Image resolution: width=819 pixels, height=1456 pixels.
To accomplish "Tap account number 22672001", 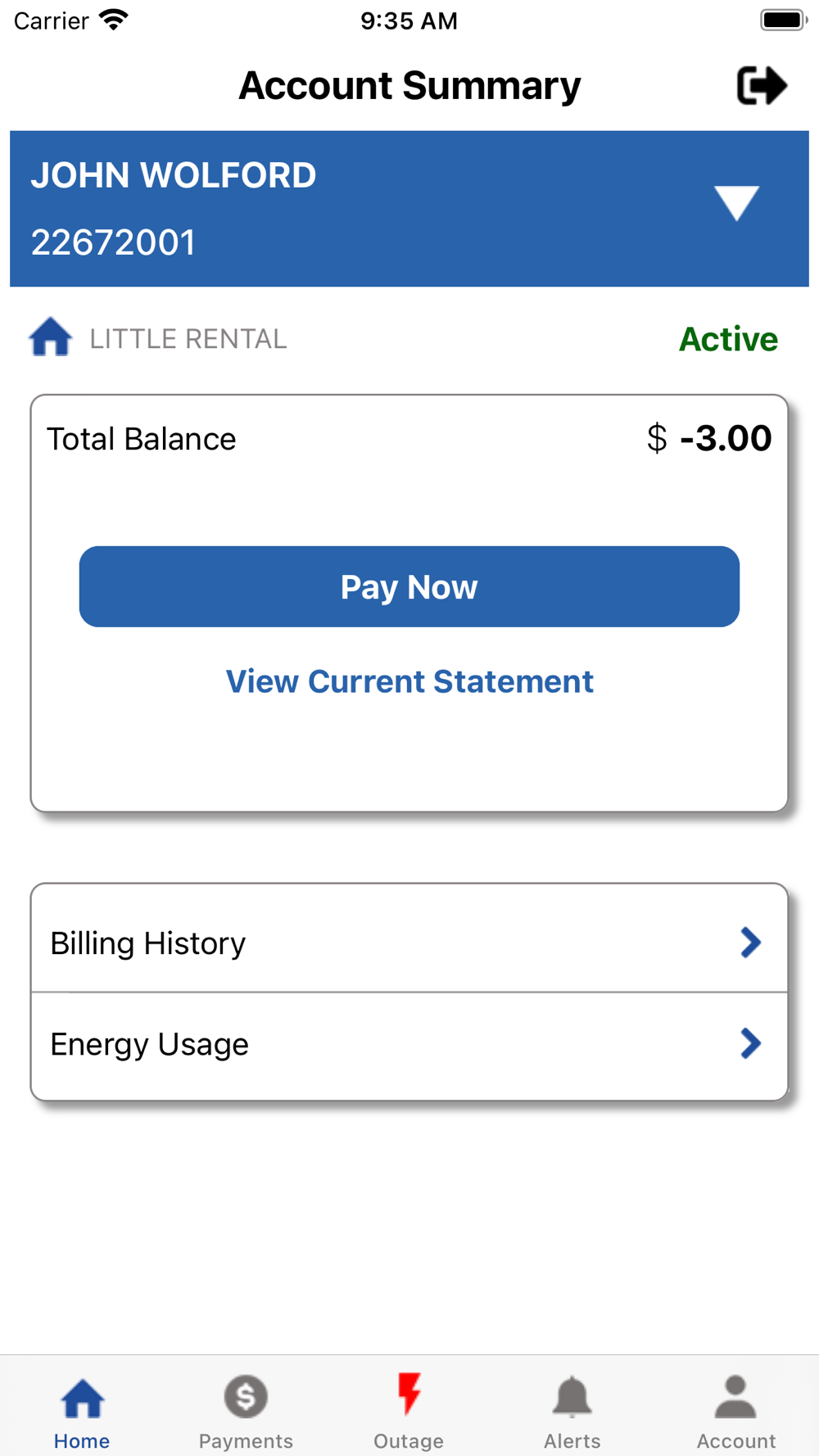I will (x=113, y=242).
